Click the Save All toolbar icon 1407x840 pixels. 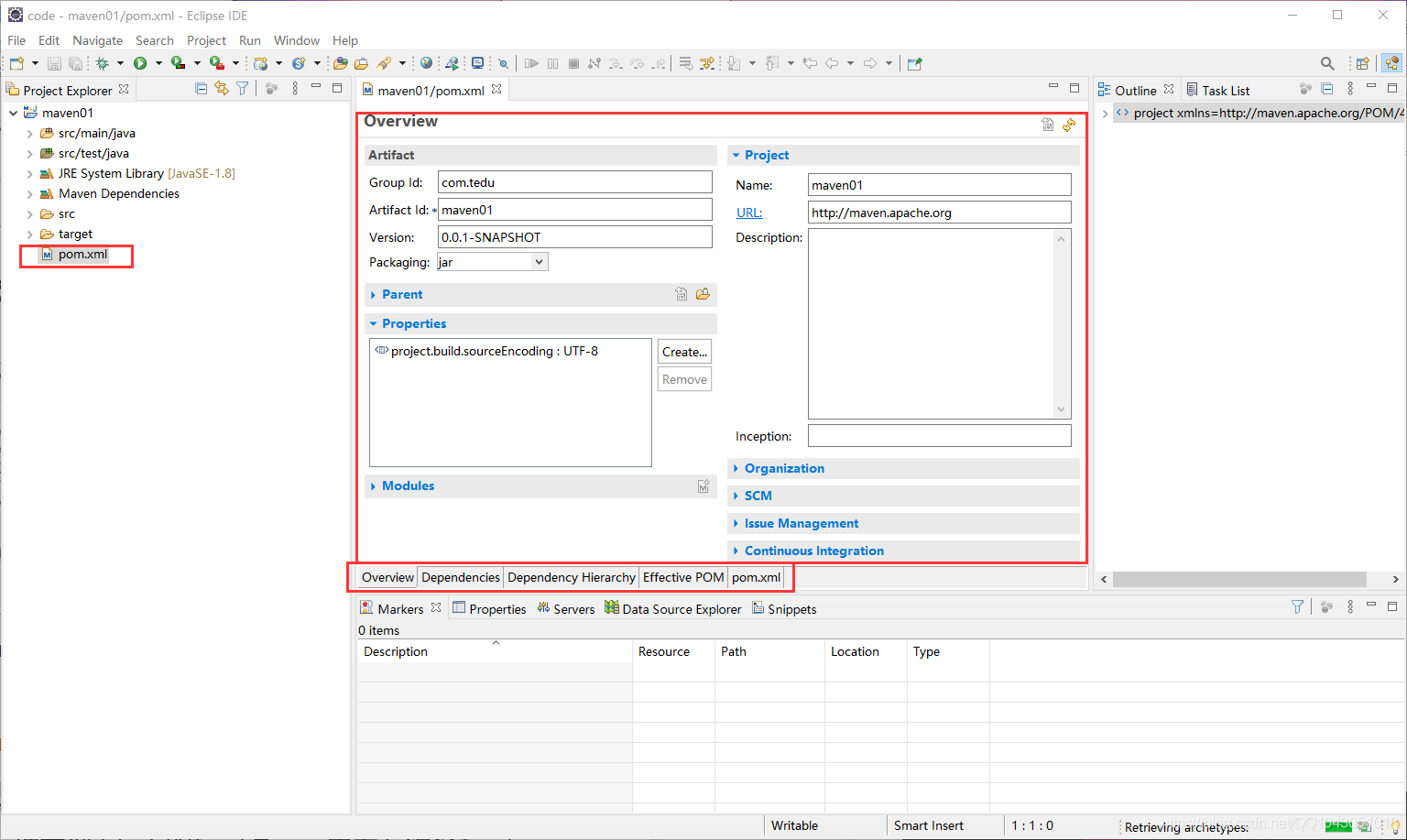click(75, 63)
